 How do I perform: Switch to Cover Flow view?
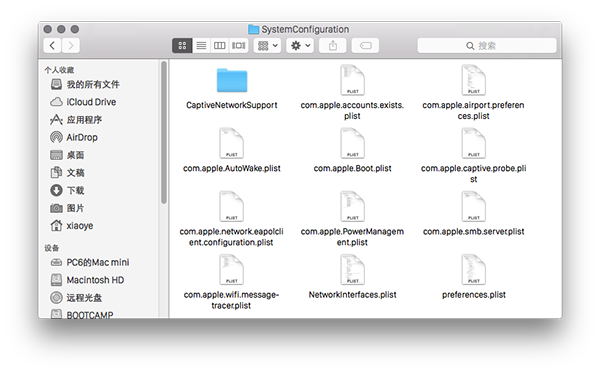pos(239,46)
